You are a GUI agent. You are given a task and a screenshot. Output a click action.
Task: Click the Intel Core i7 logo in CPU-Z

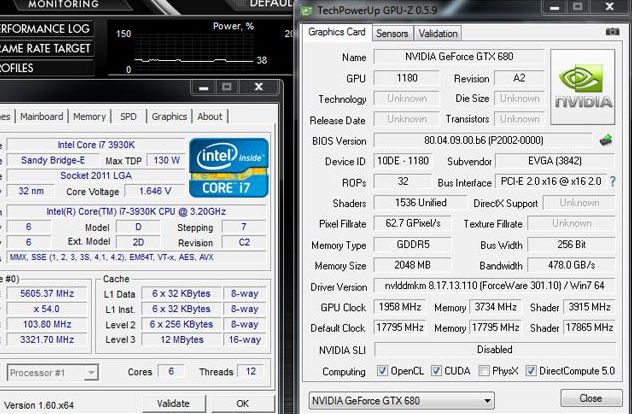(x=229, y=168)
